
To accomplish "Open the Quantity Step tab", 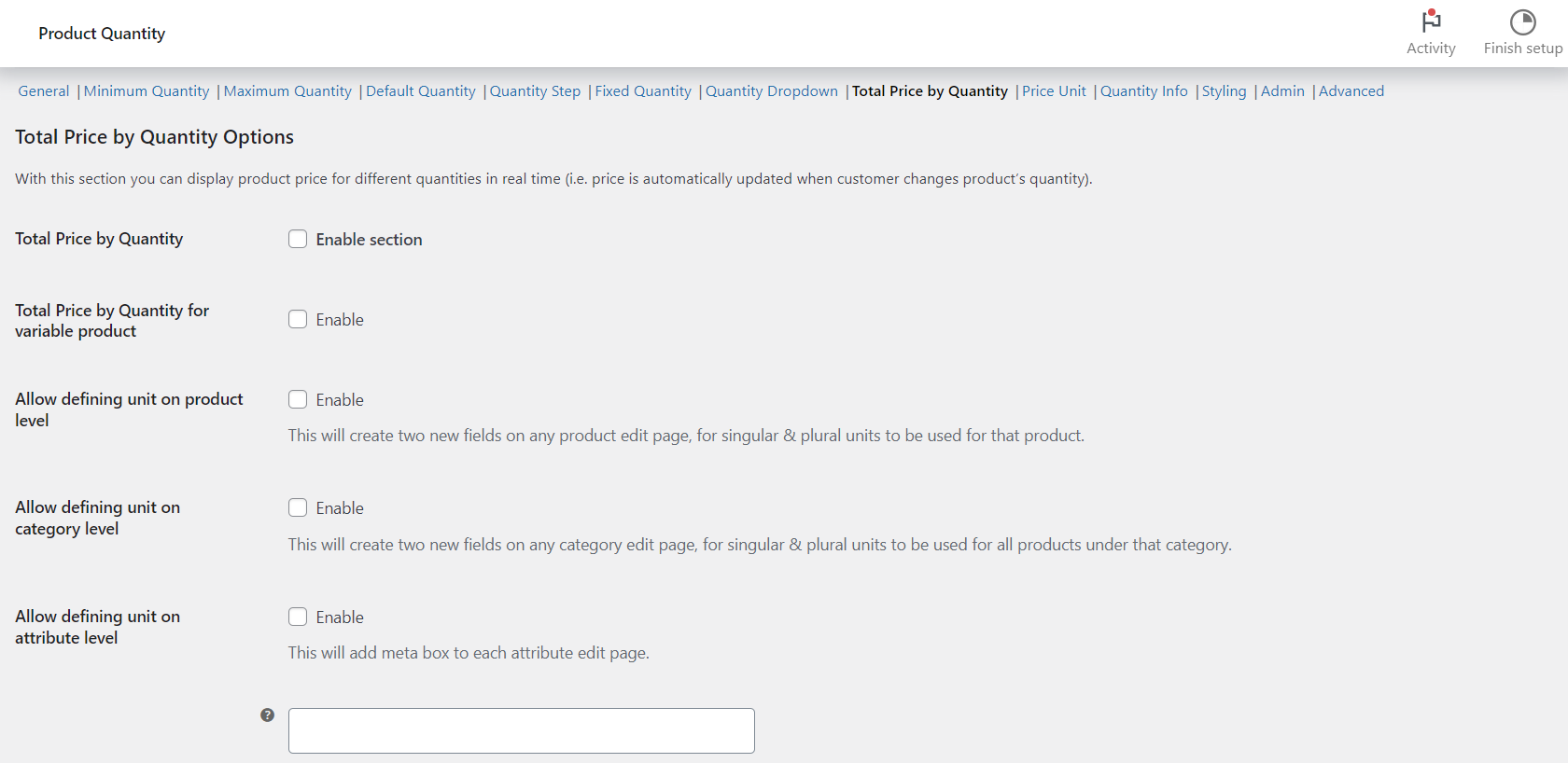I will (535, 90).
